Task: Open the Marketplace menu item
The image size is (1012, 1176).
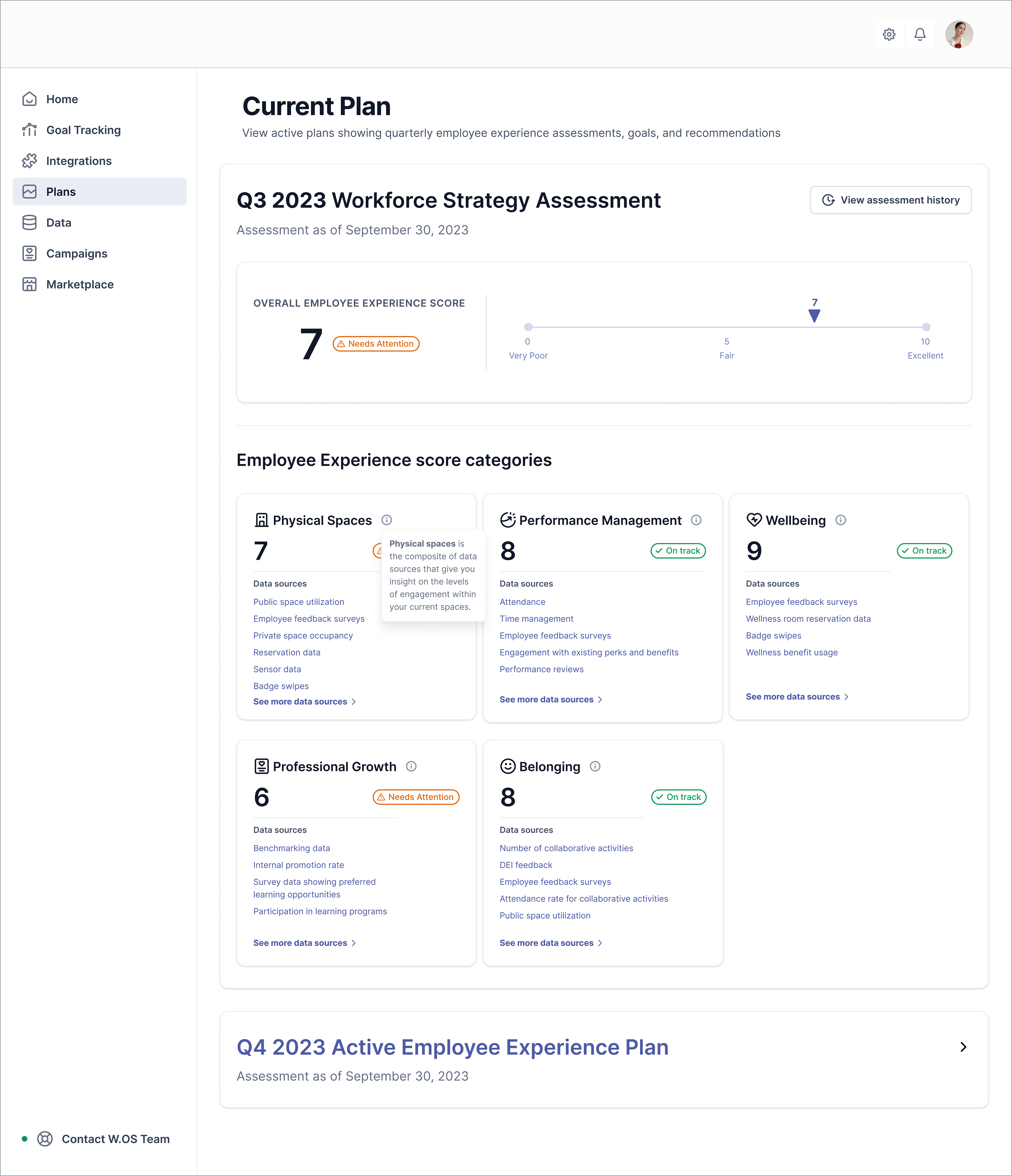Action: point(99,284)
